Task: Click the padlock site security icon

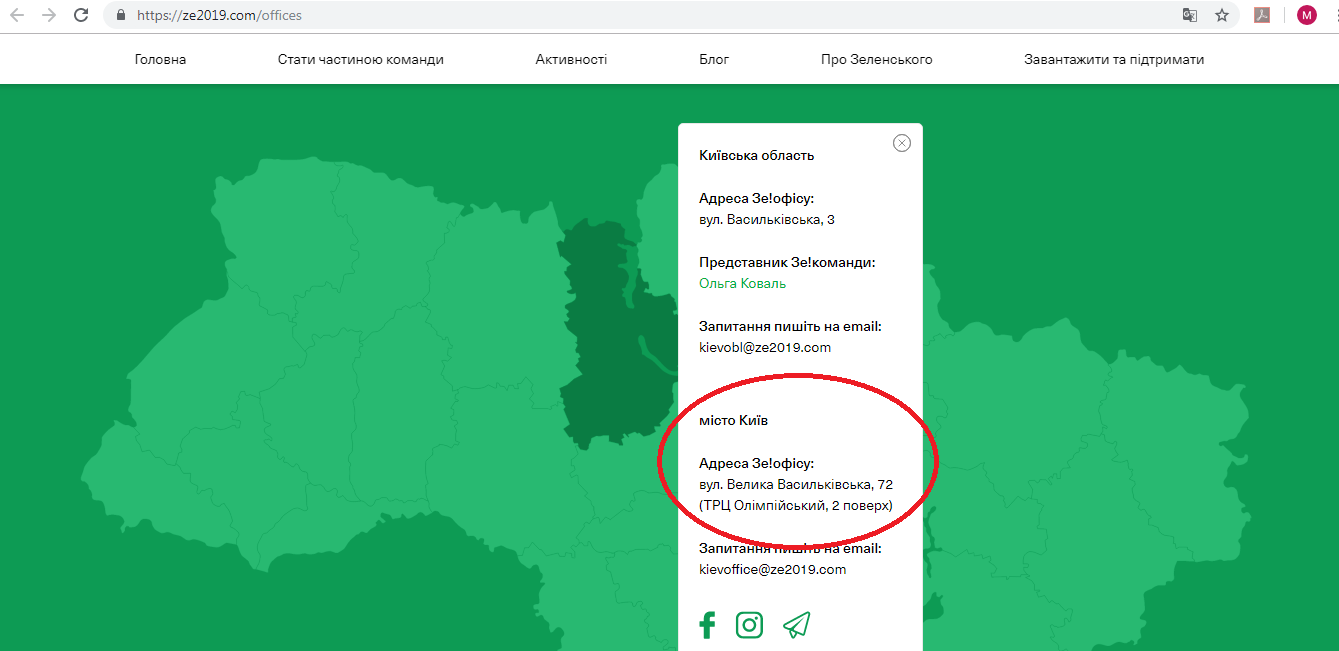Action: coord(121,15)
